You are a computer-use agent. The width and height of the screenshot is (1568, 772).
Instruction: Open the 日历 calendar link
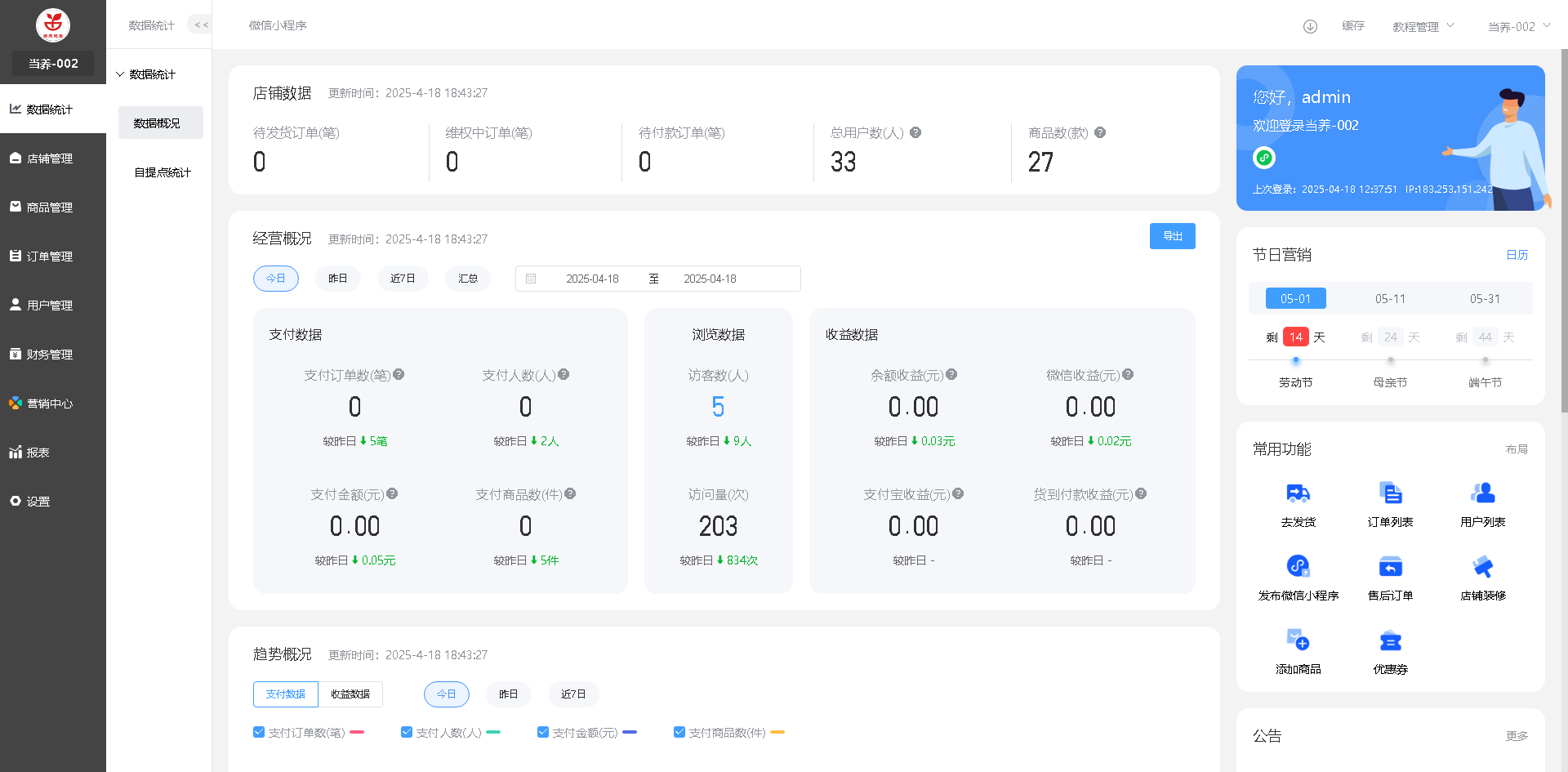pyautogui.click(x=1517, y=255)
